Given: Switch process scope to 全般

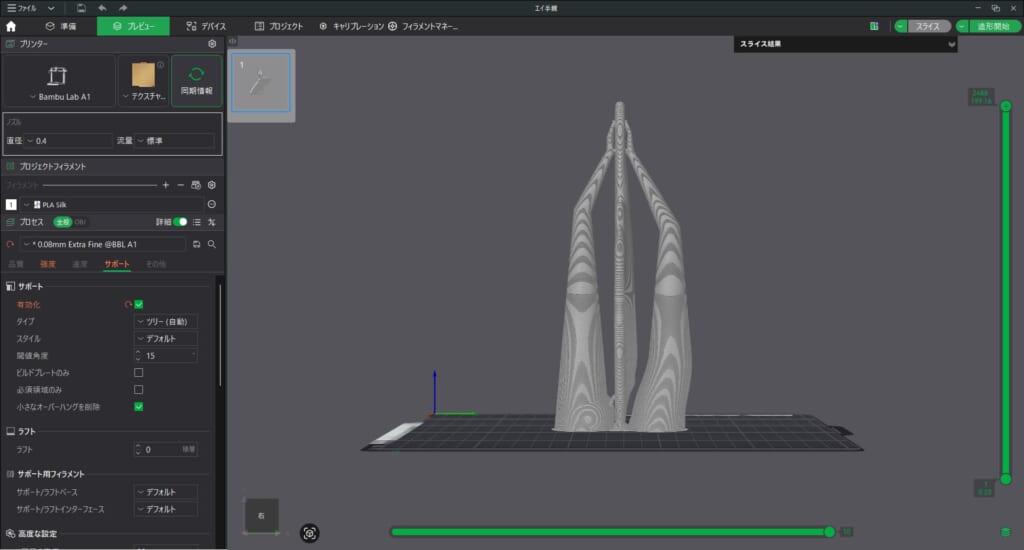Looking at the screenshot, I should pos(62,222).
